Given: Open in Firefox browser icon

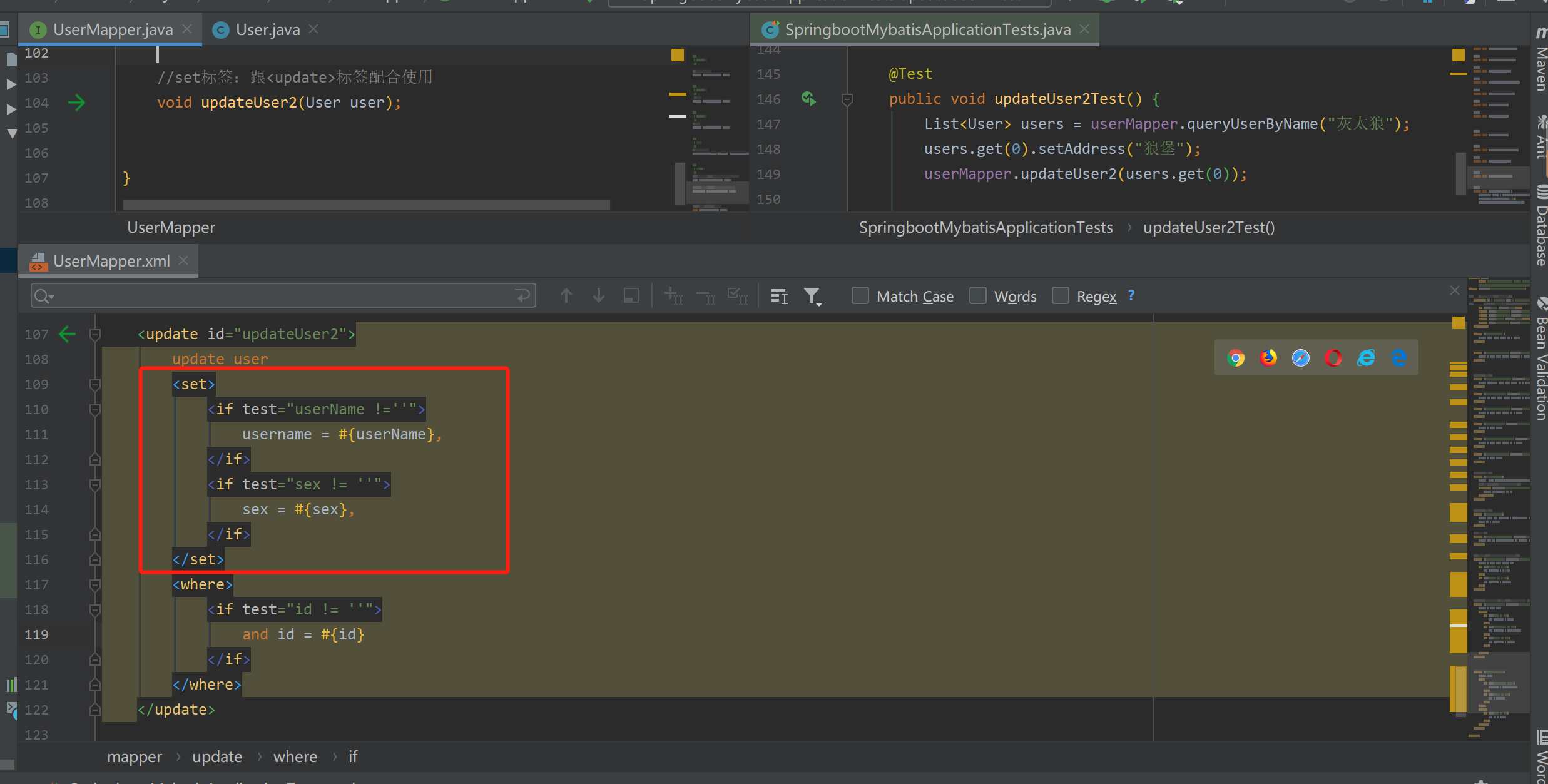Looking at the screenshot, I should [1268, 358].
